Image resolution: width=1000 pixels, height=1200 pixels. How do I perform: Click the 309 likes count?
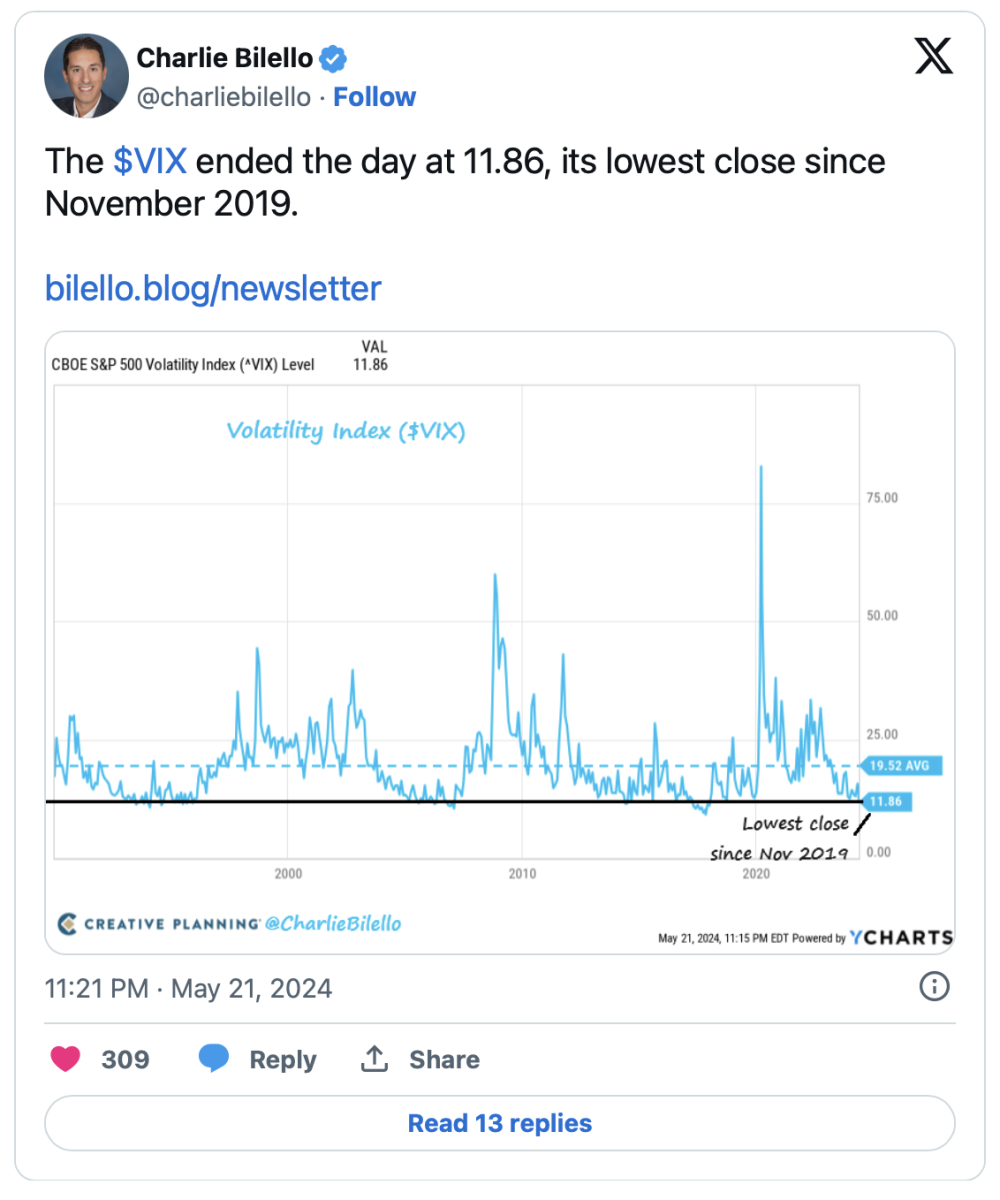point(125,1059)
